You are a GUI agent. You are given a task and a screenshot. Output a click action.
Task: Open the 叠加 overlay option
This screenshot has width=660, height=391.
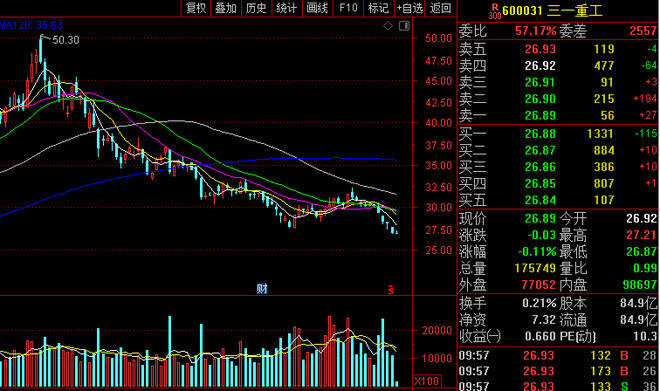(x=226, y=8)
